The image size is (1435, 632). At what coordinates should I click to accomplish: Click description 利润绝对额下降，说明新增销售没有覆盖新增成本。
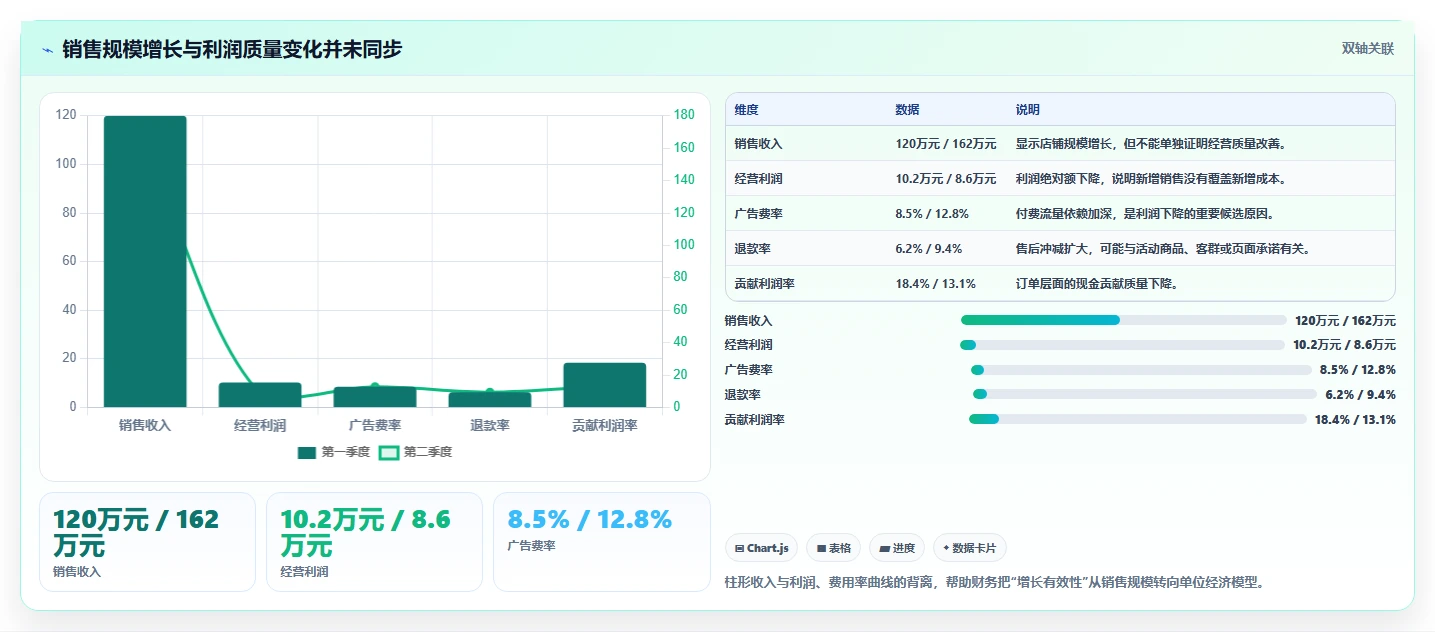tap(1151, 179)
